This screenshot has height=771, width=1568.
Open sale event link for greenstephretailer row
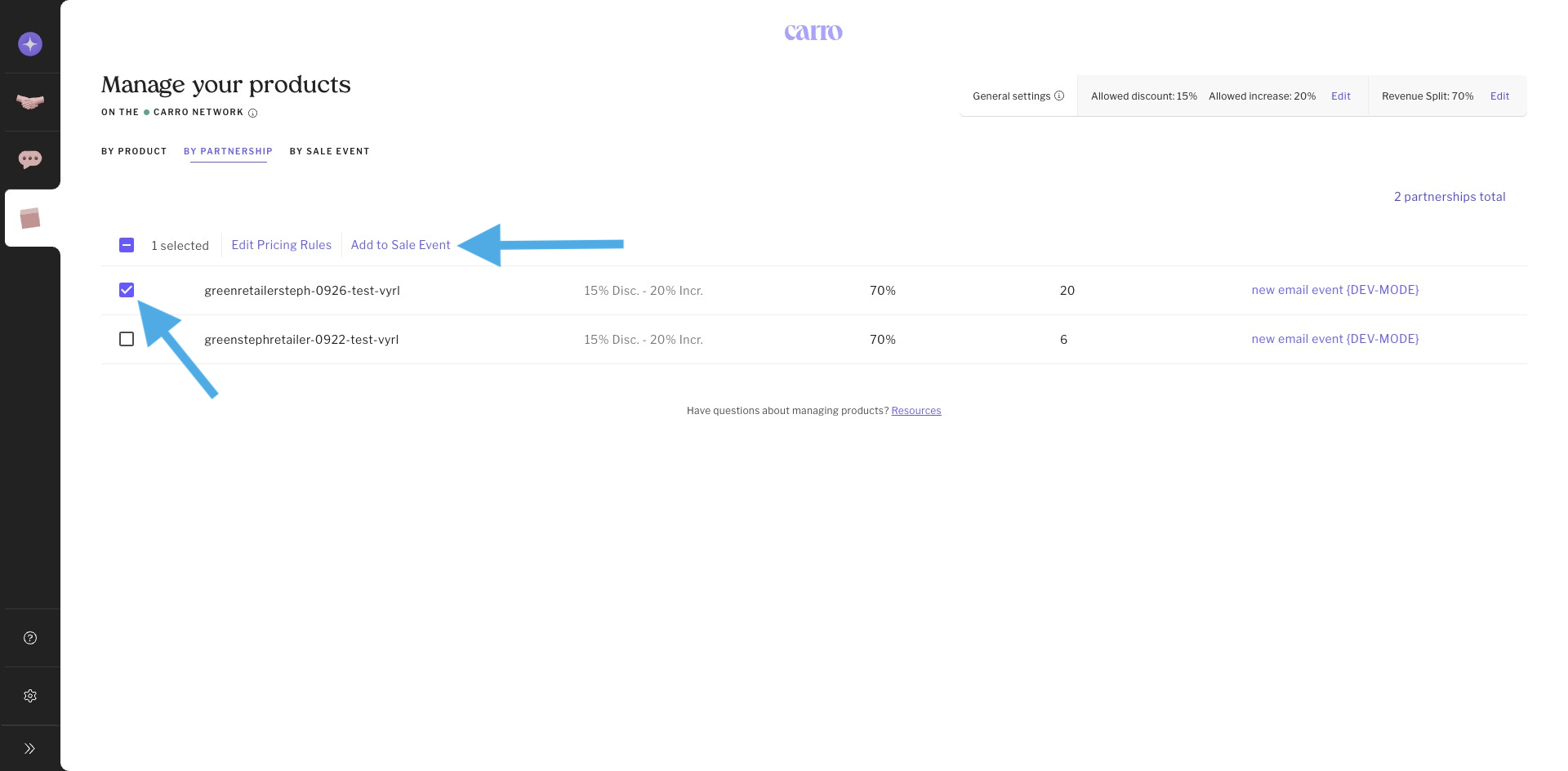point(1335,339)
